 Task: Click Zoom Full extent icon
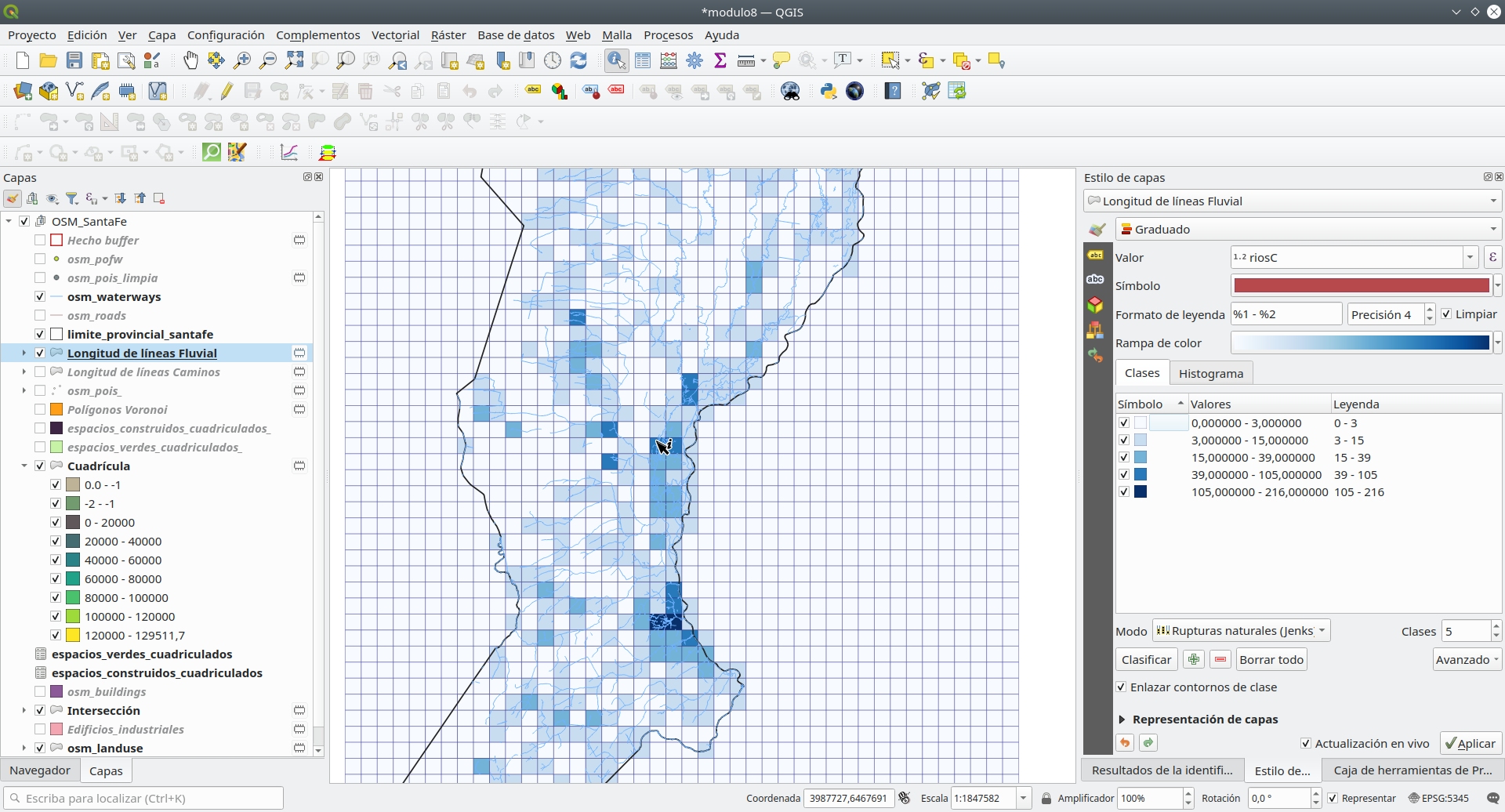pos(294,60)
